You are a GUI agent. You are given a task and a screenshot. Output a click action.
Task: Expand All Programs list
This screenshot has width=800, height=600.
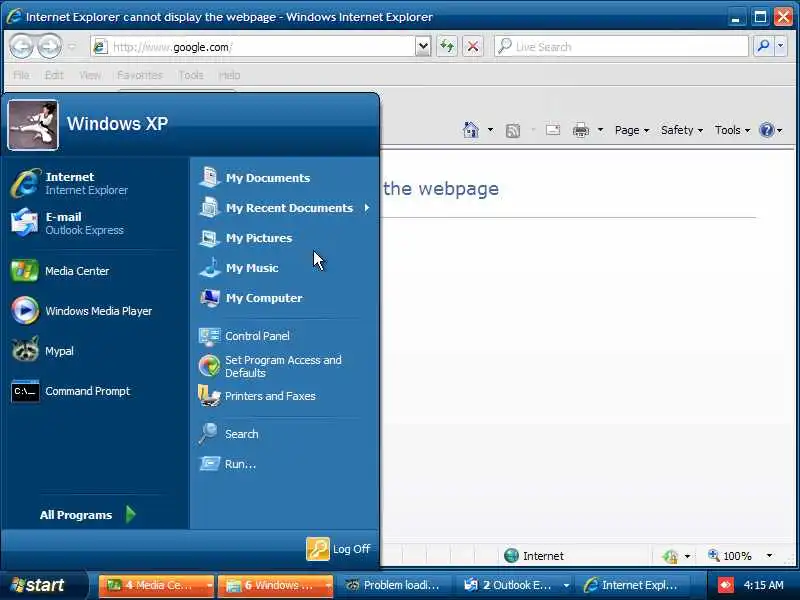(x=88, y=515)
